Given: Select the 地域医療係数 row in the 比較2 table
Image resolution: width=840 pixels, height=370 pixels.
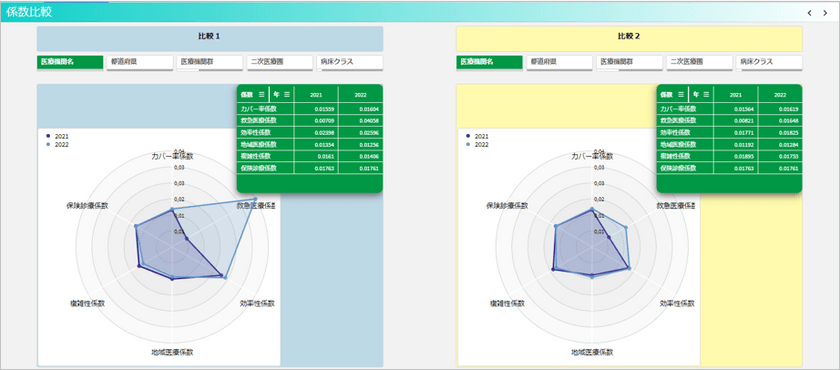Looking at the screenshot, I should point(729,145).
